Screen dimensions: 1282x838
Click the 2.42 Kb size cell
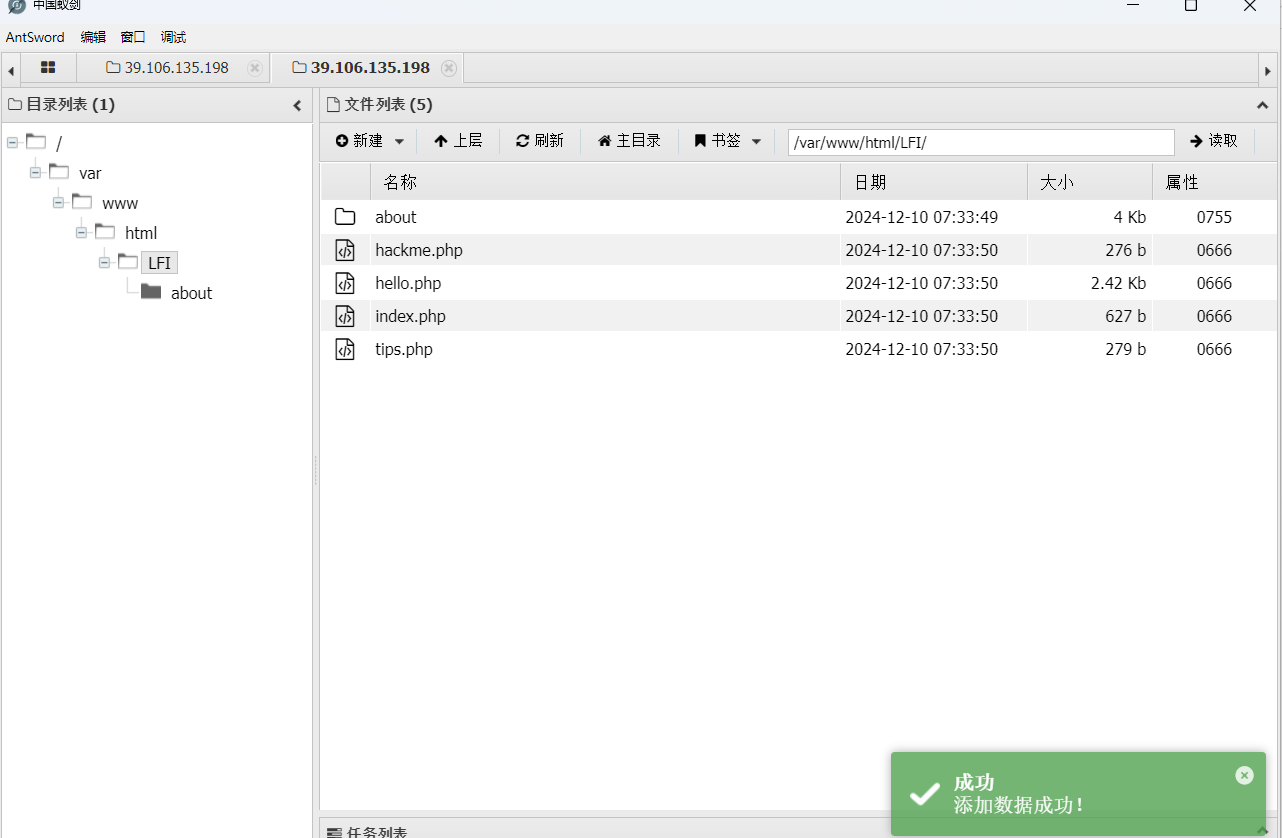pos(1118,283)
